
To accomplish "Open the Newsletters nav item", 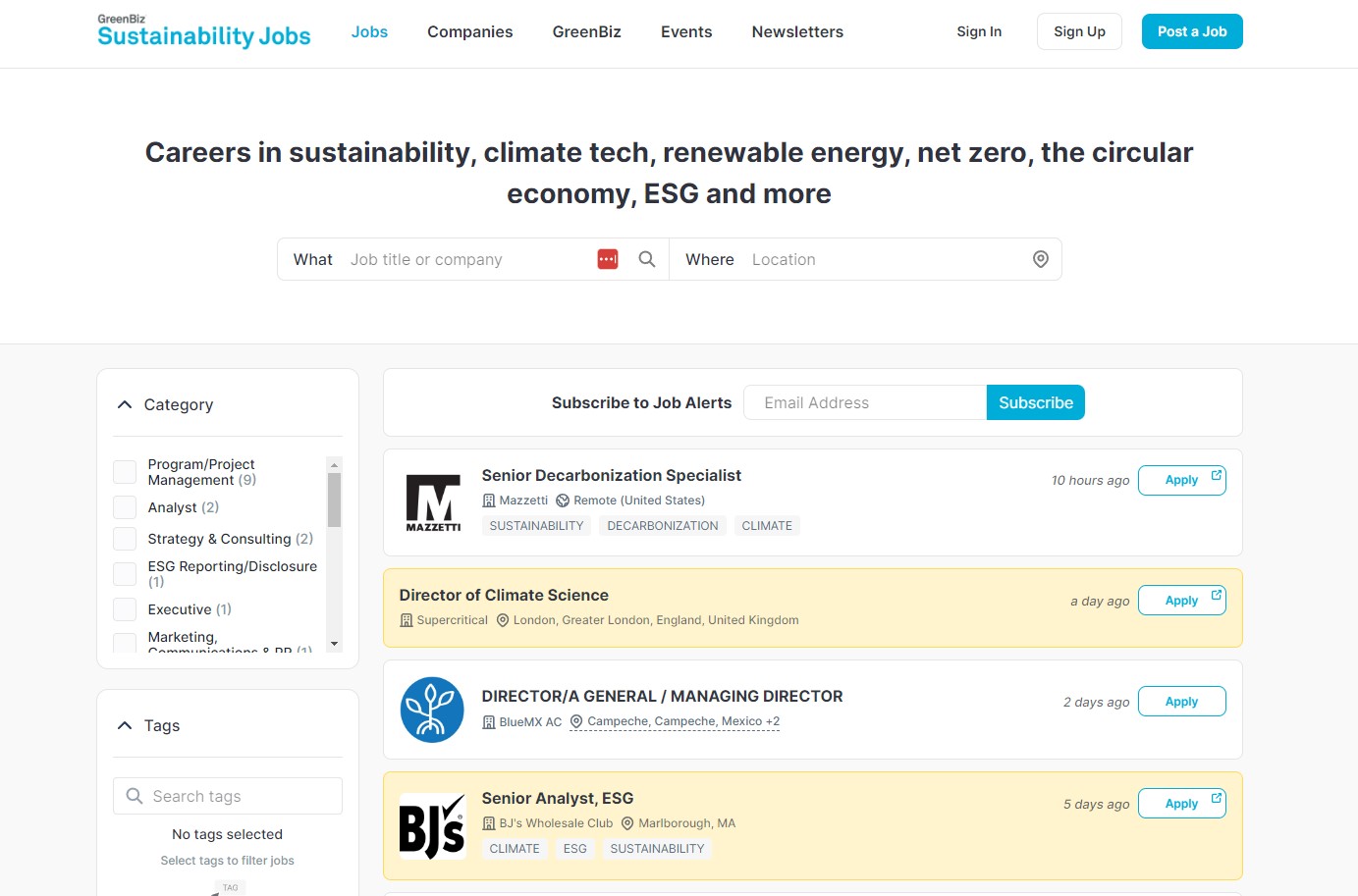I will coord(797,31).
